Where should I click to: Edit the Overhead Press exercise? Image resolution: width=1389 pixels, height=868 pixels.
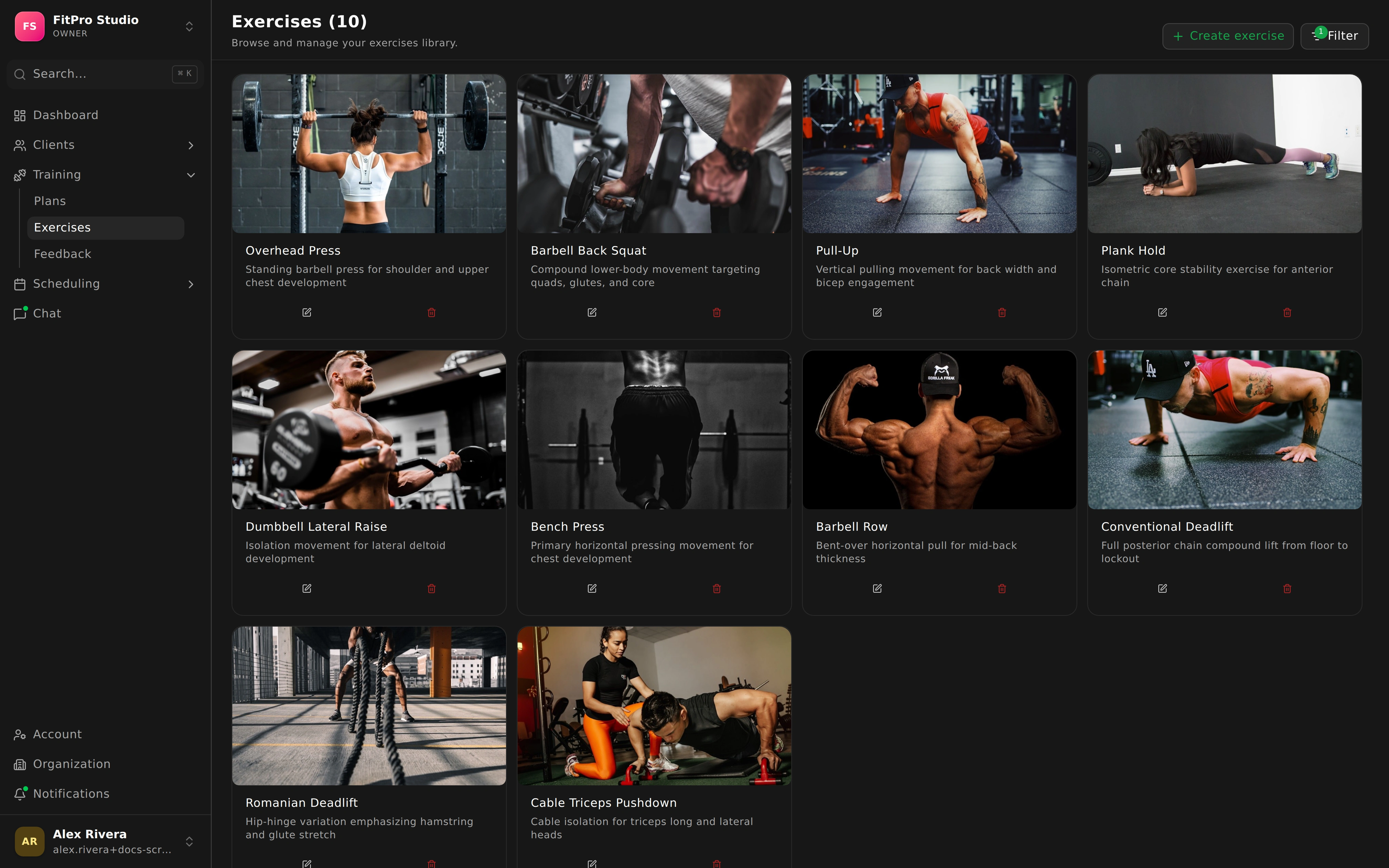(306, 312)
